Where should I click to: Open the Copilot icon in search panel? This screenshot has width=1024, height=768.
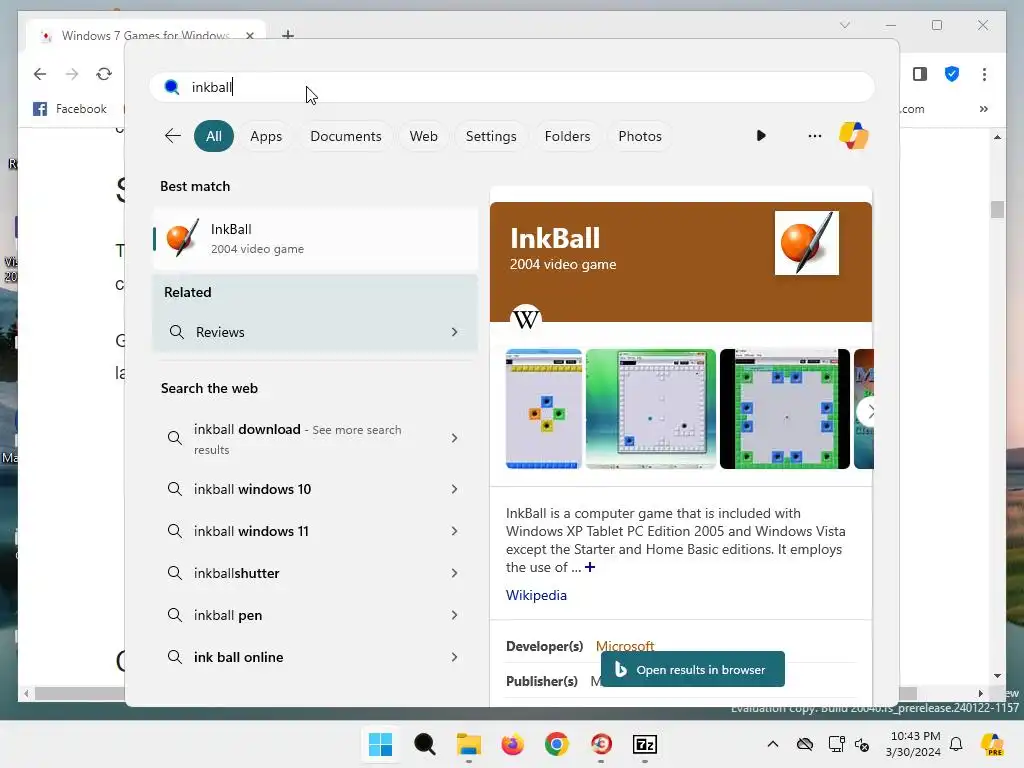click(854, 136)
